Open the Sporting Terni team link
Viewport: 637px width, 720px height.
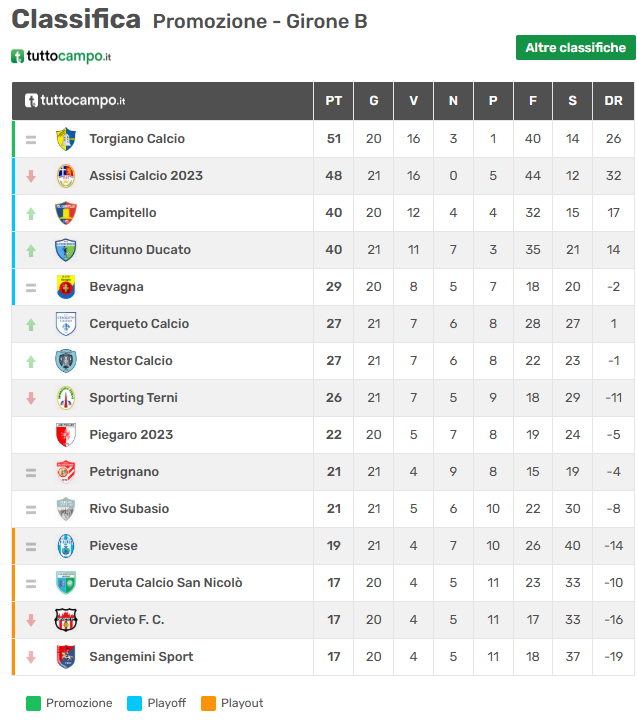click(x=133, y=398)
